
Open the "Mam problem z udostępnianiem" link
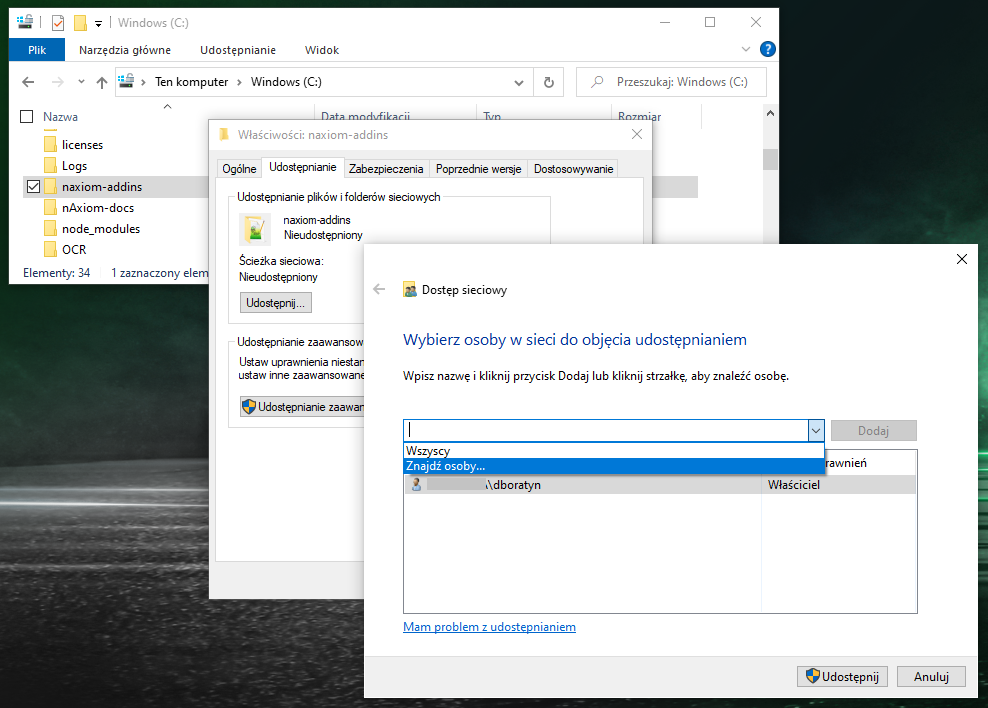(x=489, y=627)
